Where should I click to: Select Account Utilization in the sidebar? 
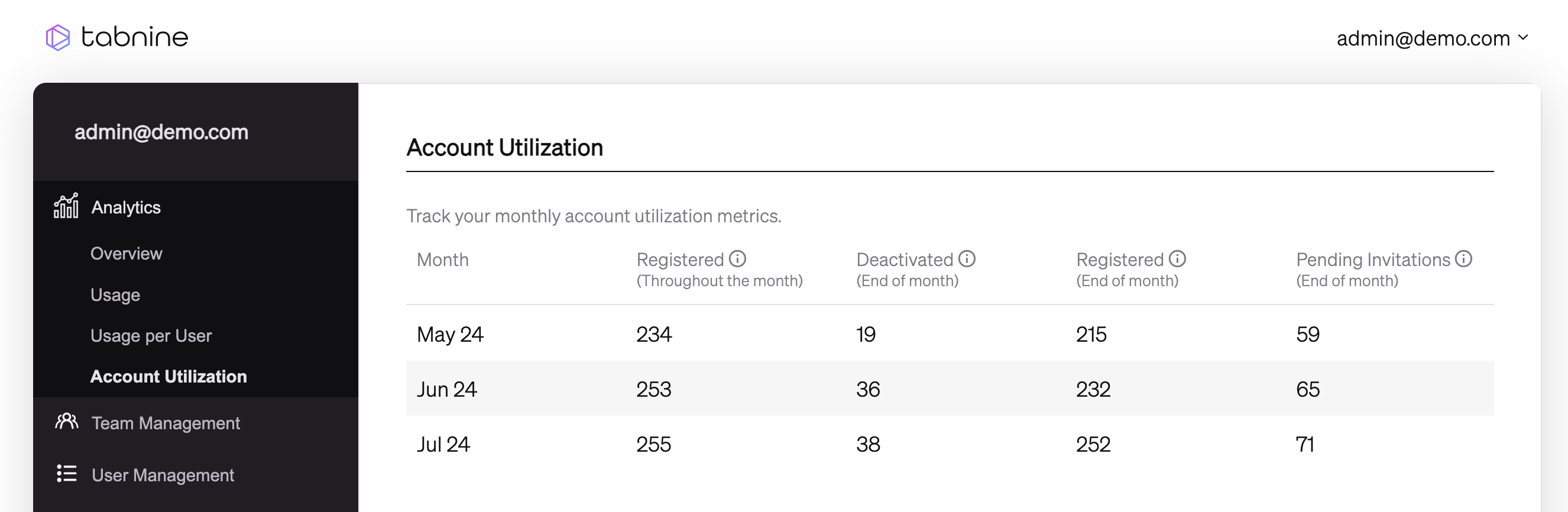click(168, 376)
